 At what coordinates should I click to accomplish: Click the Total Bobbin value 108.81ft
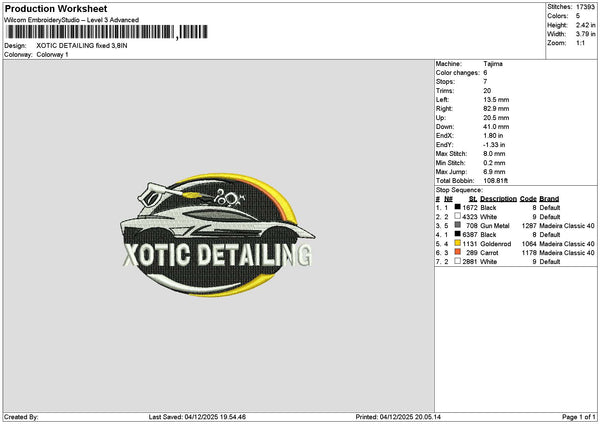(496, 181)
